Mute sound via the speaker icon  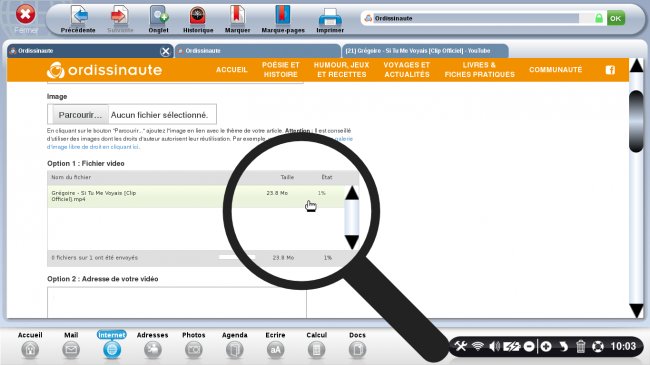coord(494,346)
